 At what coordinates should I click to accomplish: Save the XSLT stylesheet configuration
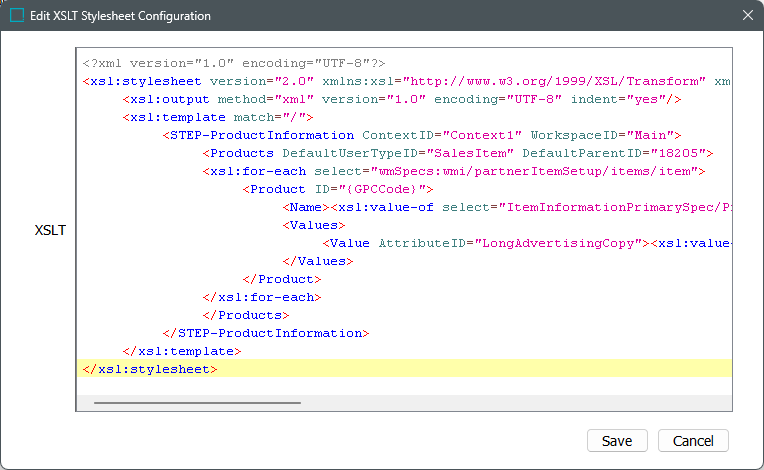[x=617, y=441]
